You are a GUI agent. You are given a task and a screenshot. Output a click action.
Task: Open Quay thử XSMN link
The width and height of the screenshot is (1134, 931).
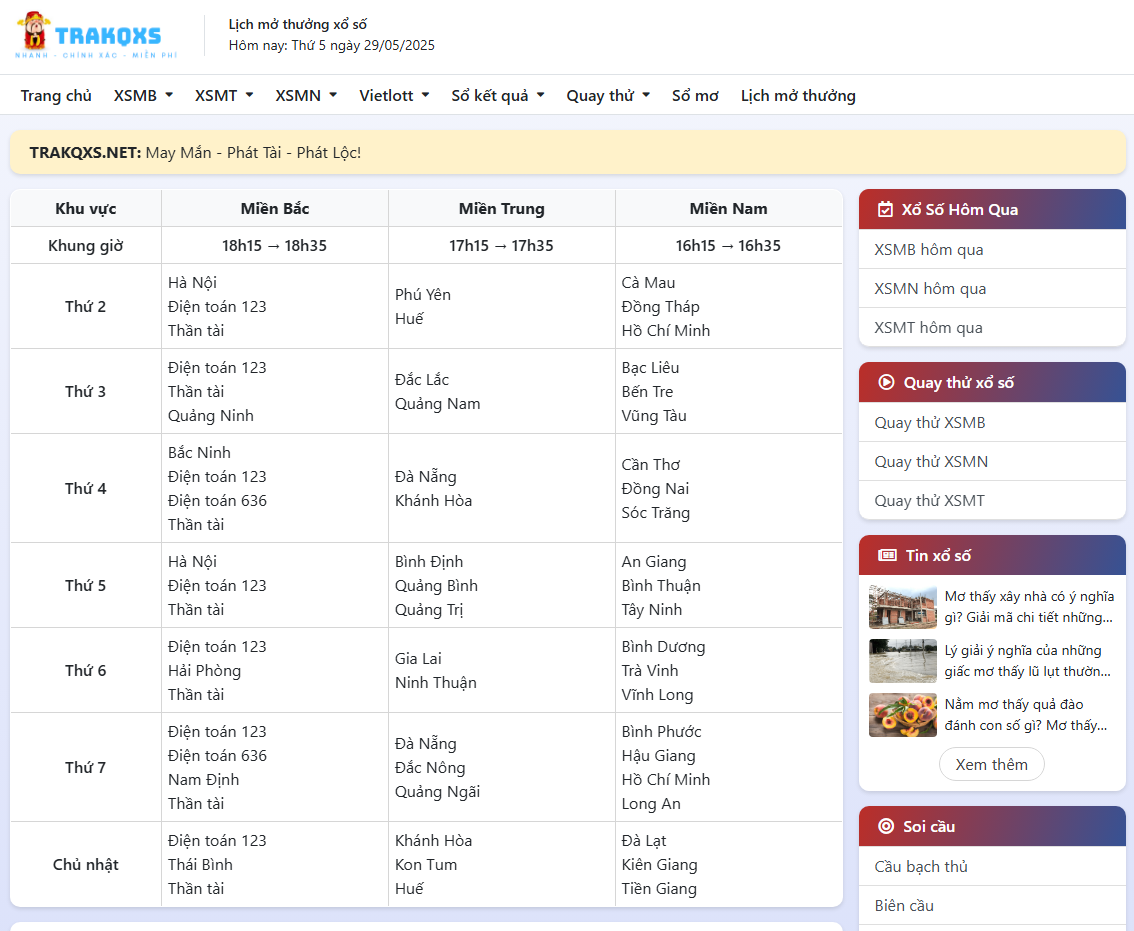click(x=931, y=461)
